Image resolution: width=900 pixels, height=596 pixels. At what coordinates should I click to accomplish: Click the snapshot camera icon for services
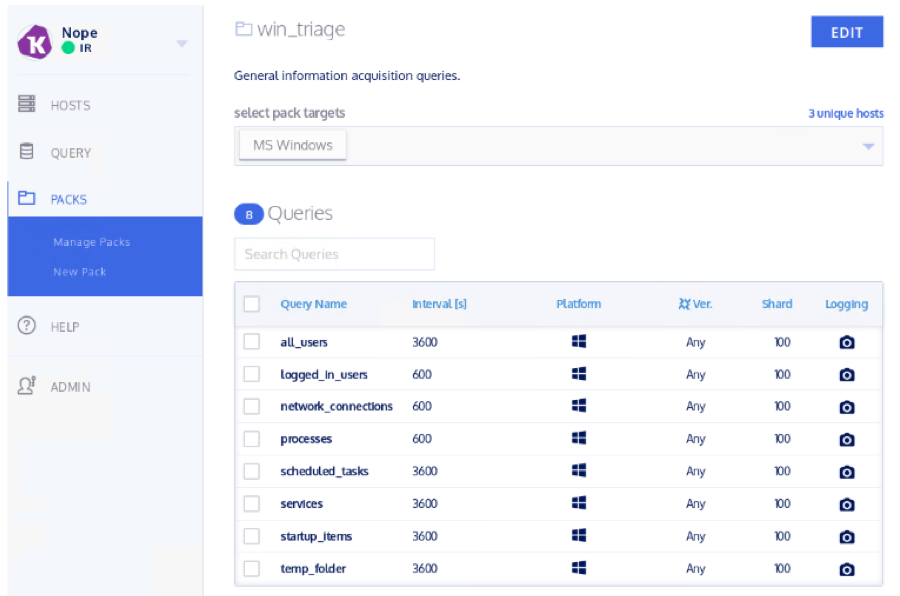(x=847, y=504)
